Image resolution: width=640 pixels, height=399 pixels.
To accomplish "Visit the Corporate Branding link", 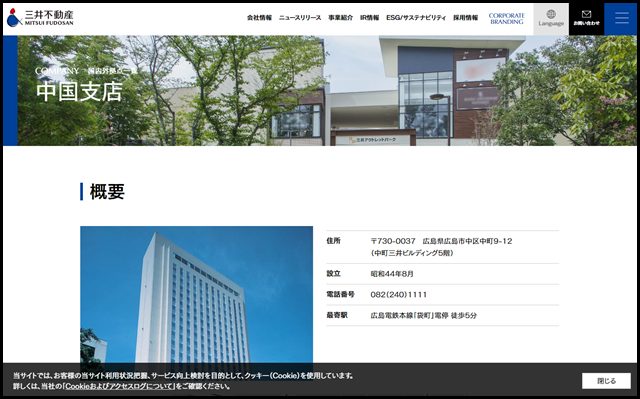I will pyautogui.click(x=507, y=18).
